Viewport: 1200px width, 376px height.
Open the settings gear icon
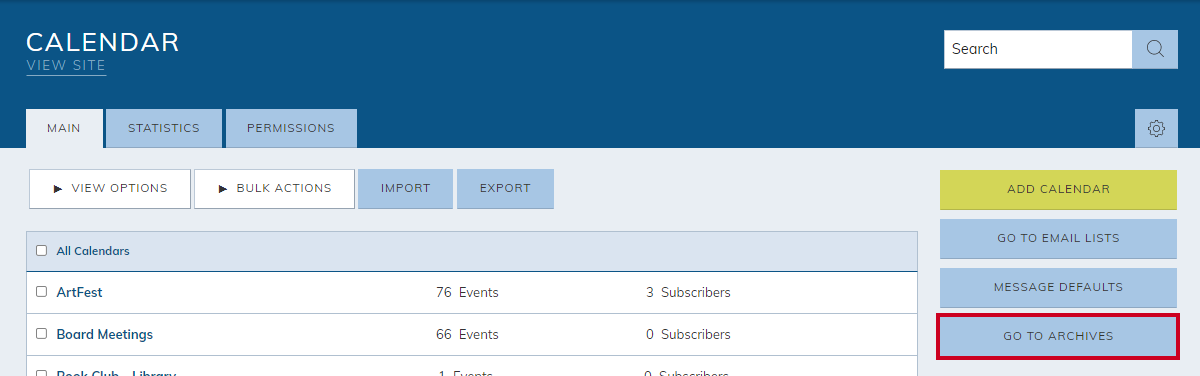point(1156,129)
